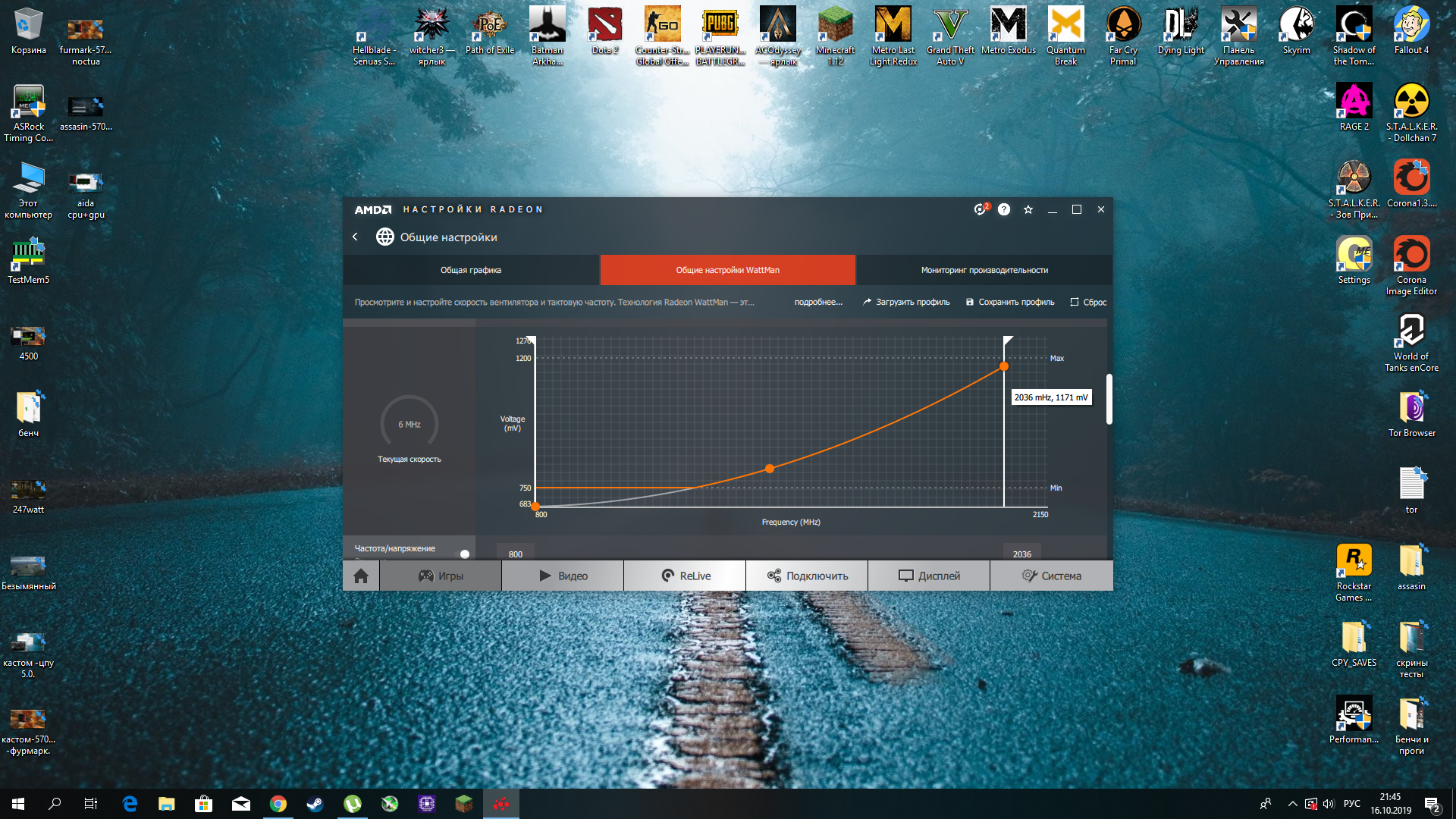
Task: Toggle the Частота/напряжение switch
Action: [x=463, y=554]
